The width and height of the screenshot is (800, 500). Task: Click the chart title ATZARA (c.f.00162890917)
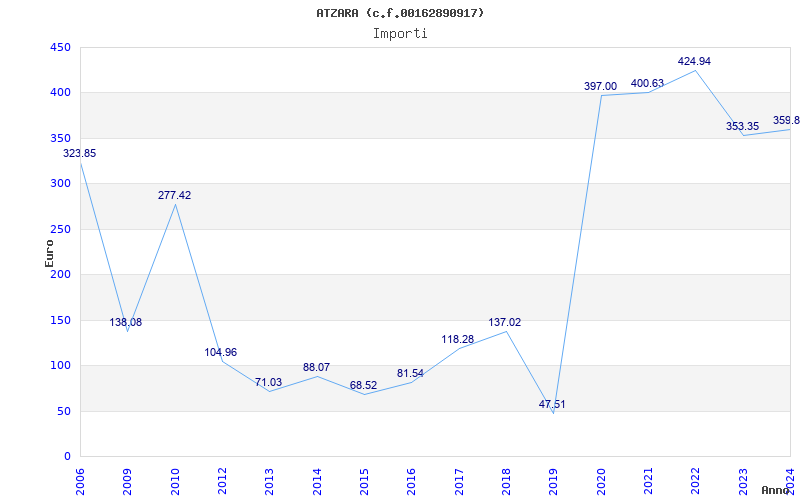point(400,13)
